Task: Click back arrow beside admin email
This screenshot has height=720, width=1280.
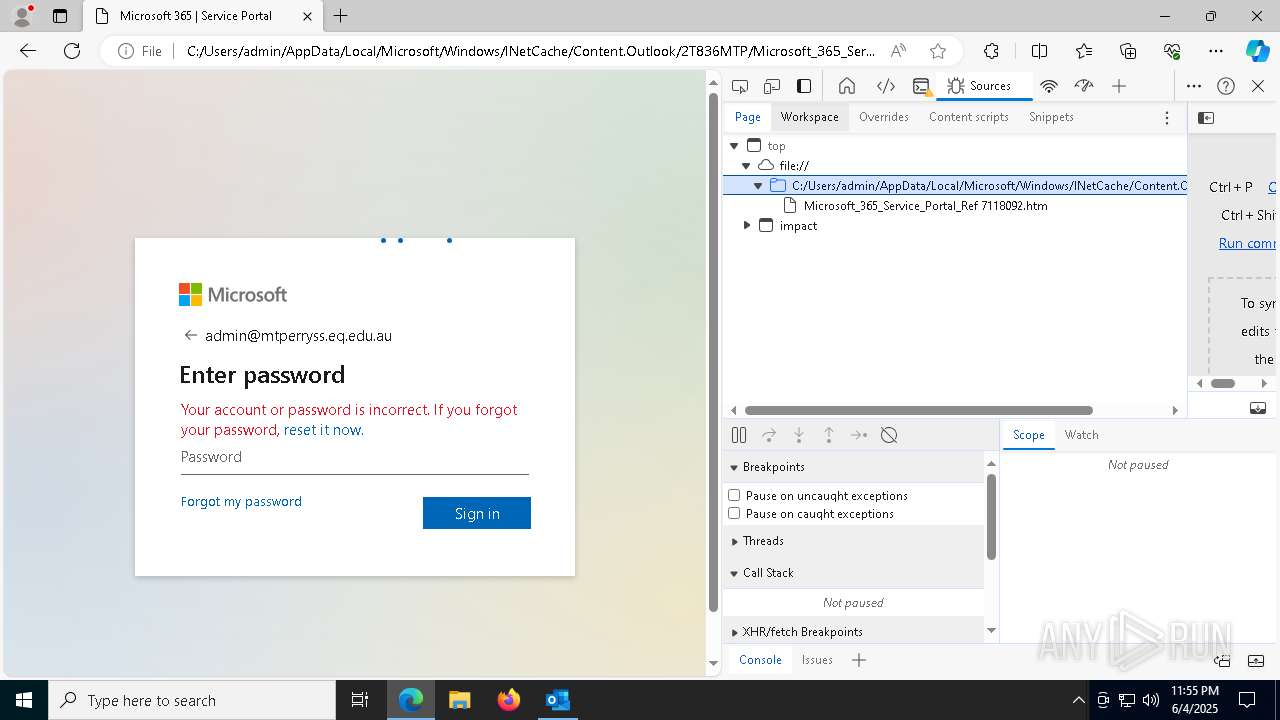Action: (190, 336)
